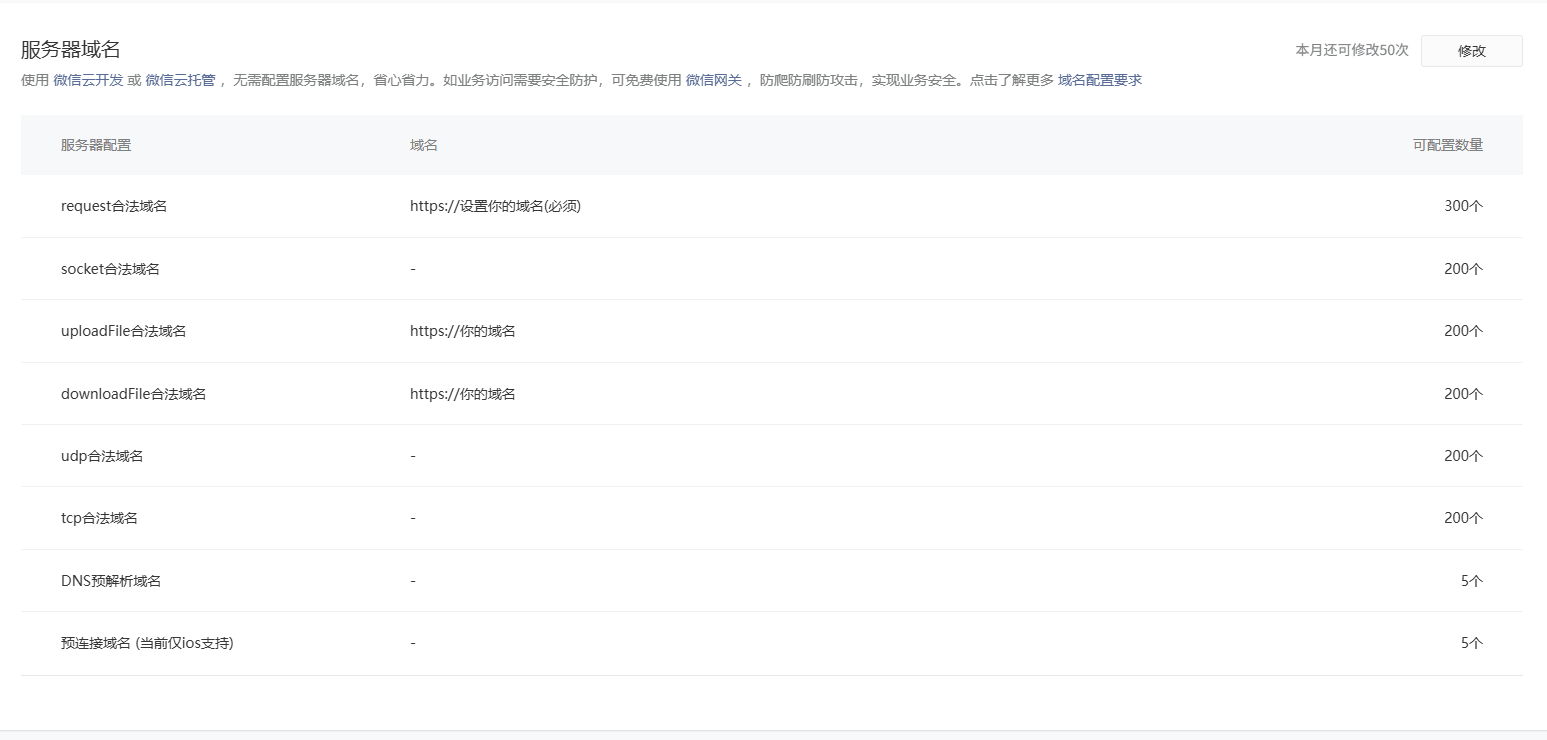The image size is (1547, 740).
Task: Select the request合法域名 row label
Action: coord(114,206)
